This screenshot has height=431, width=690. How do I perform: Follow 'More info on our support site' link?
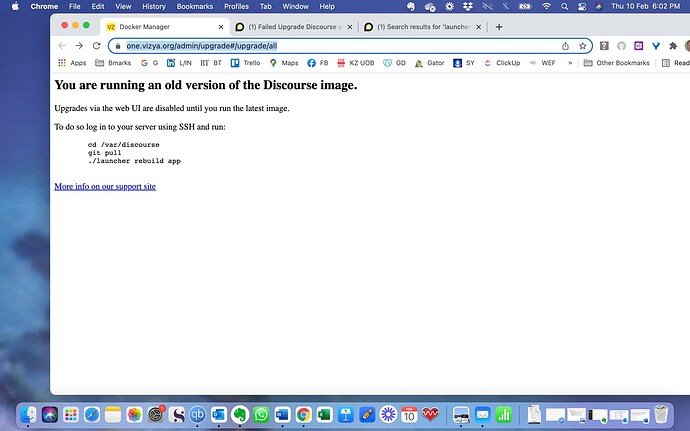[x=105, y=186]
